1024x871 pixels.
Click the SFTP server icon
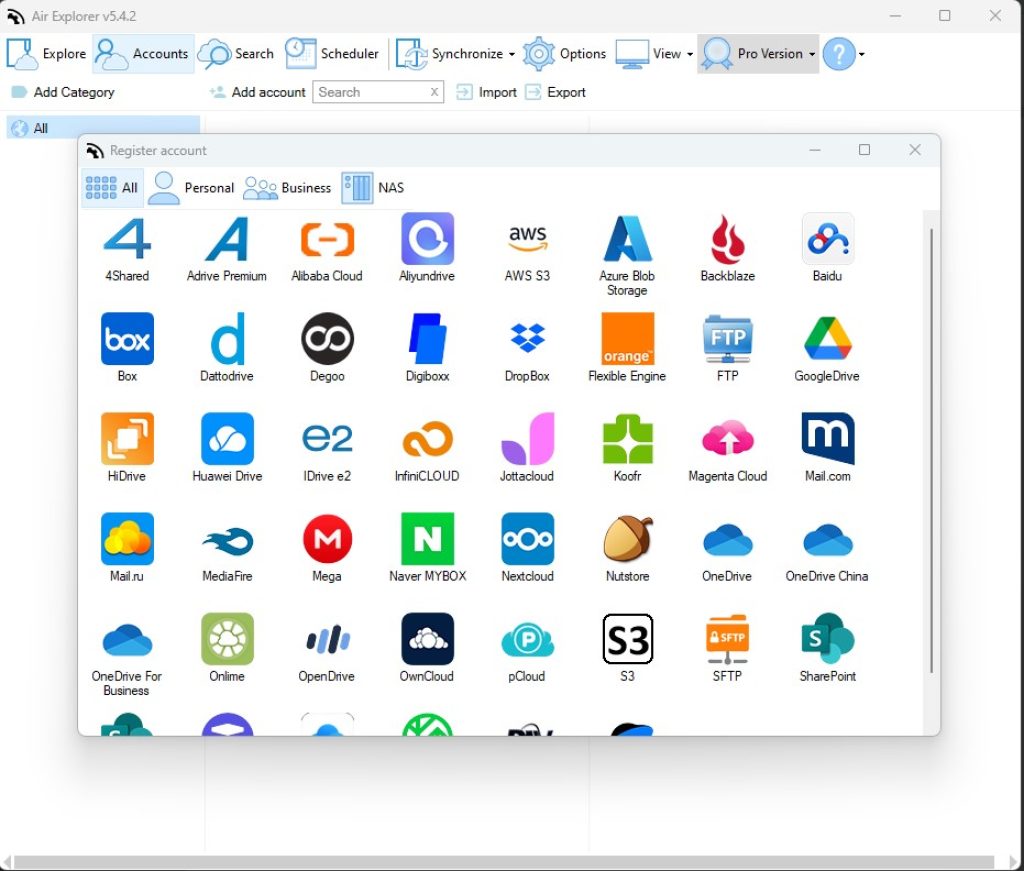coord(727,640)
